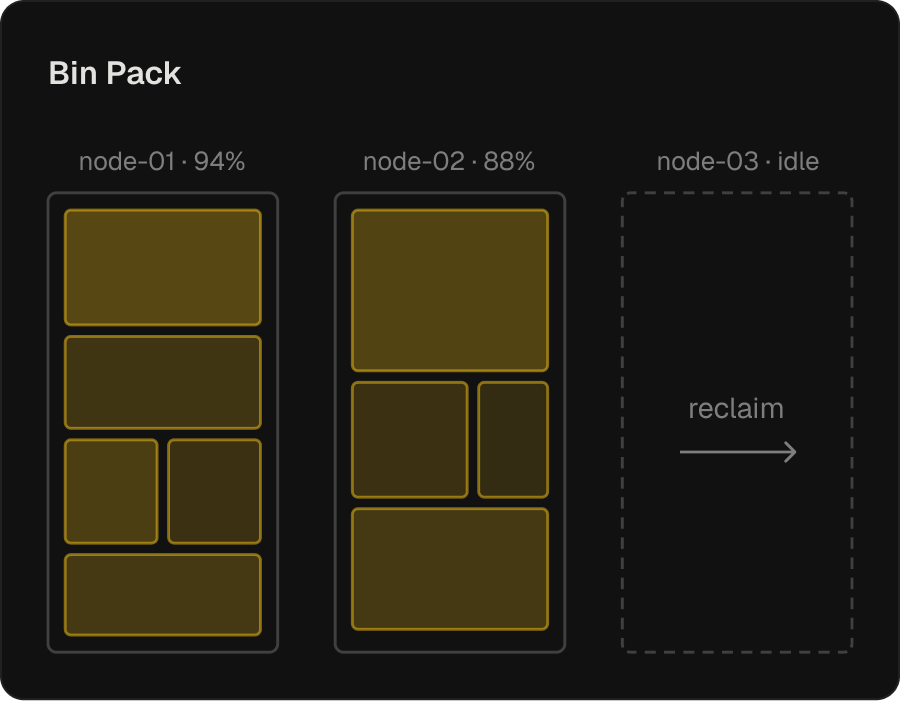
Task: Click the empty upper area inside node-03
Action: (737, 287)
